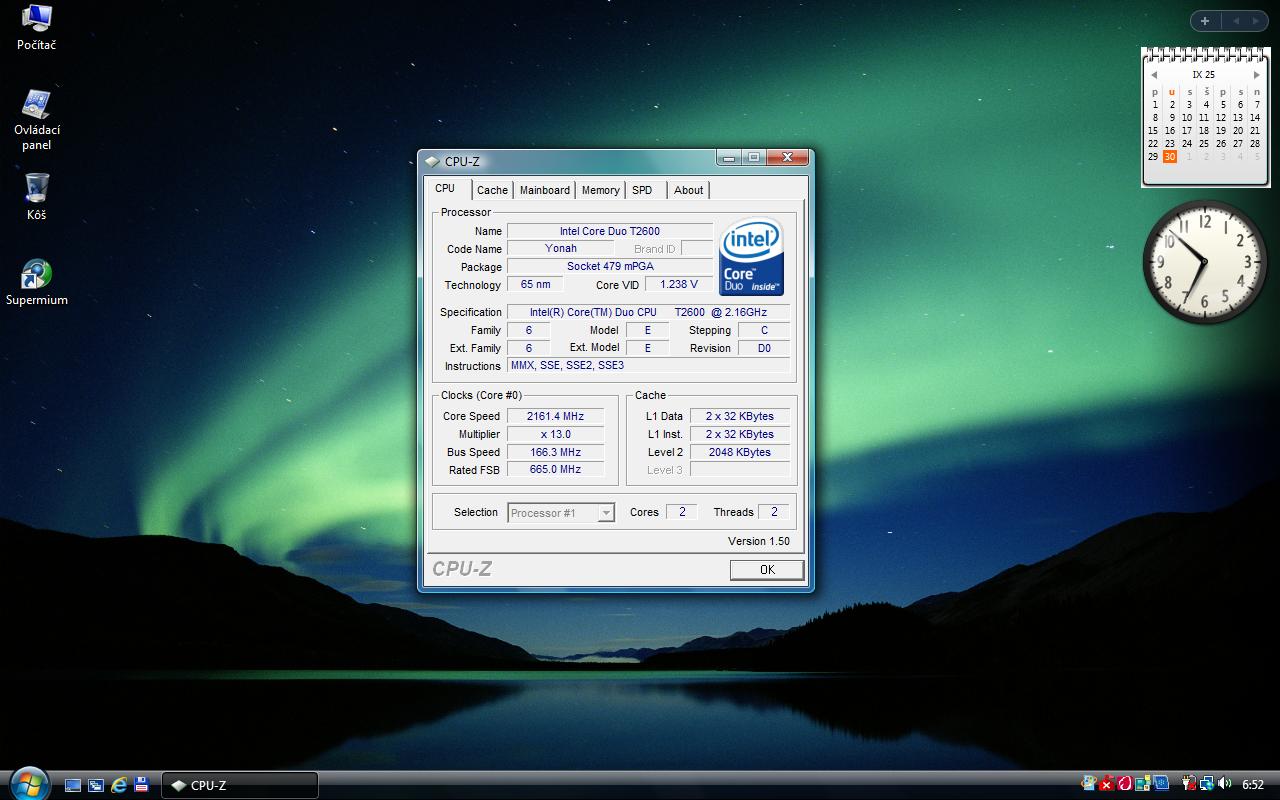
Task: Click the red swirl antivirus tray icon
Action: (1124, 783)
